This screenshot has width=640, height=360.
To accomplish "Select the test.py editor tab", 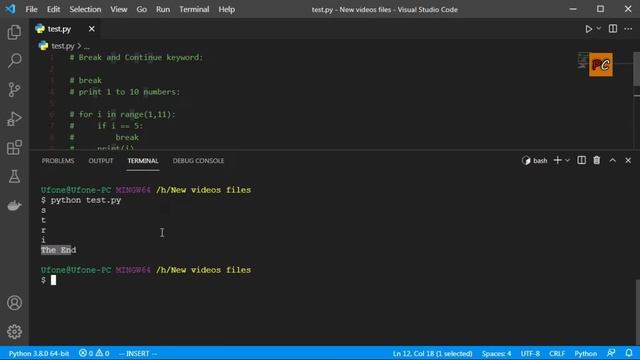I will click(65, 29).
